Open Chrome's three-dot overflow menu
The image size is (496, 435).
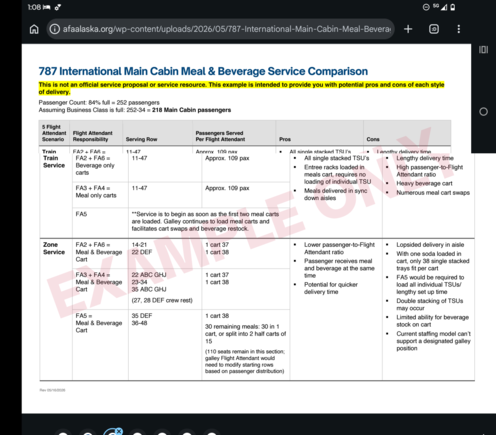(459, 29)
